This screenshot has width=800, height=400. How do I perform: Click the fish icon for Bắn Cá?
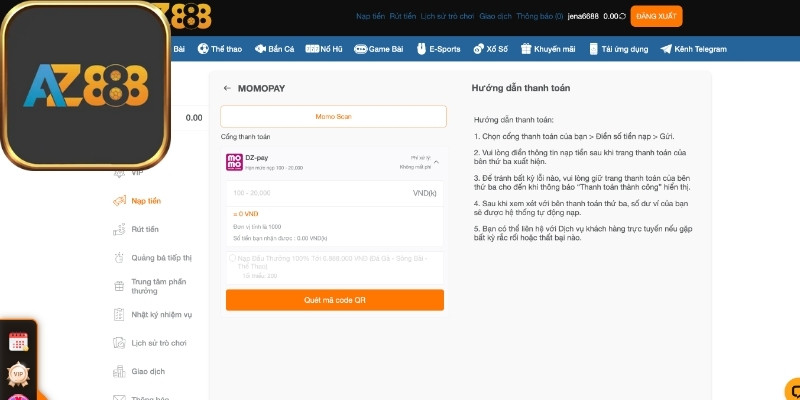pyautogui.click(x=260, y=49)
